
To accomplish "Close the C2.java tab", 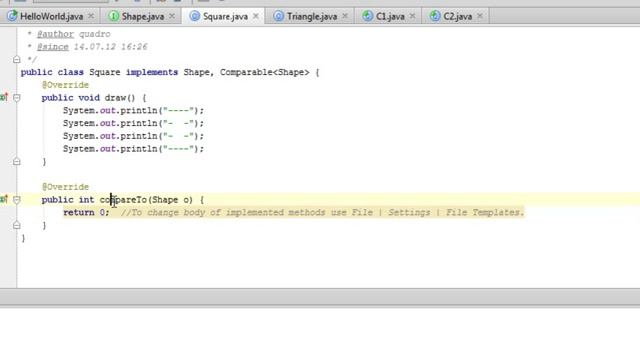I will point(480,16).
